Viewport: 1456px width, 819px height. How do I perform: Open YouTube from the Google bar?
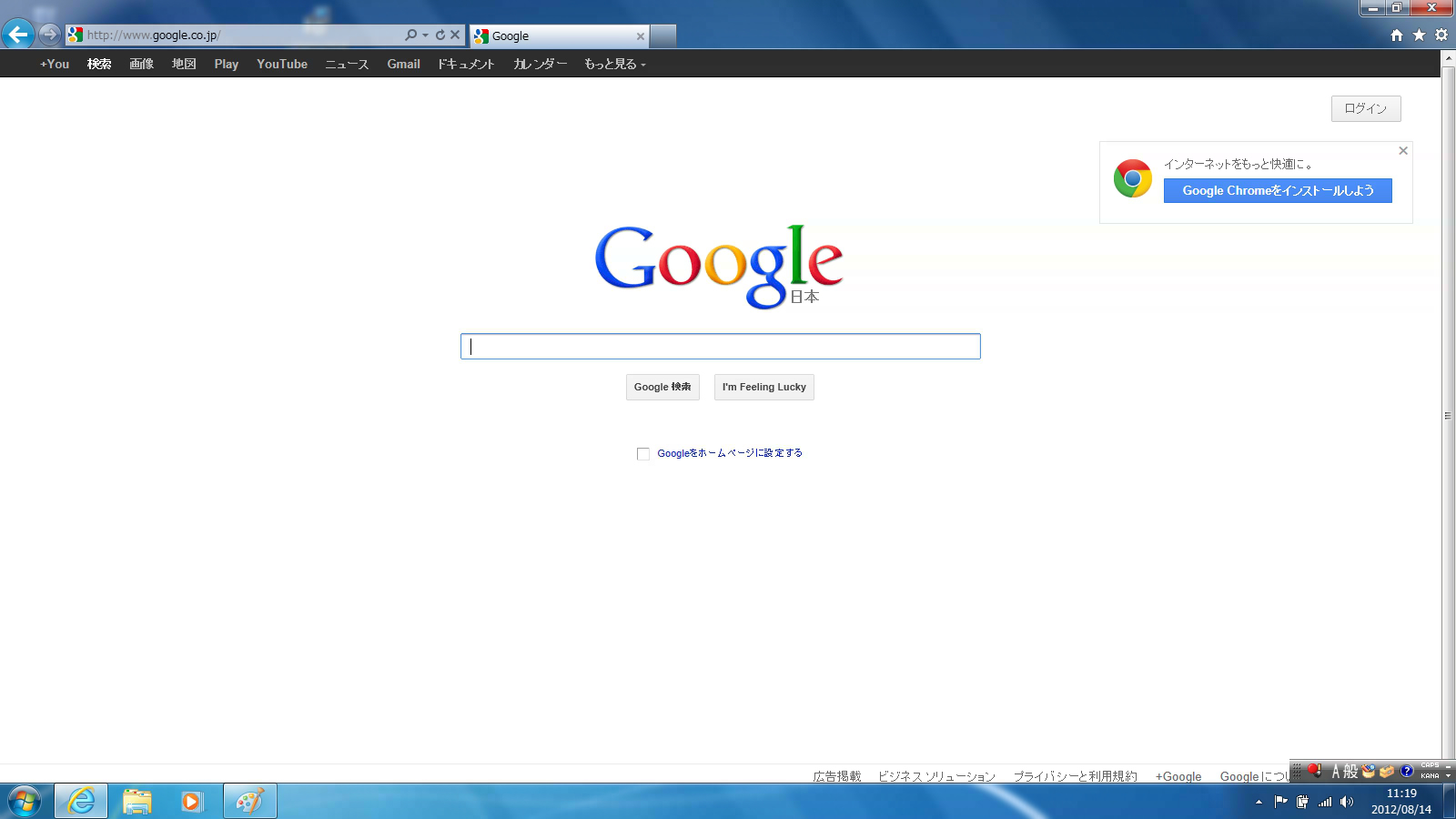[282, 64]
